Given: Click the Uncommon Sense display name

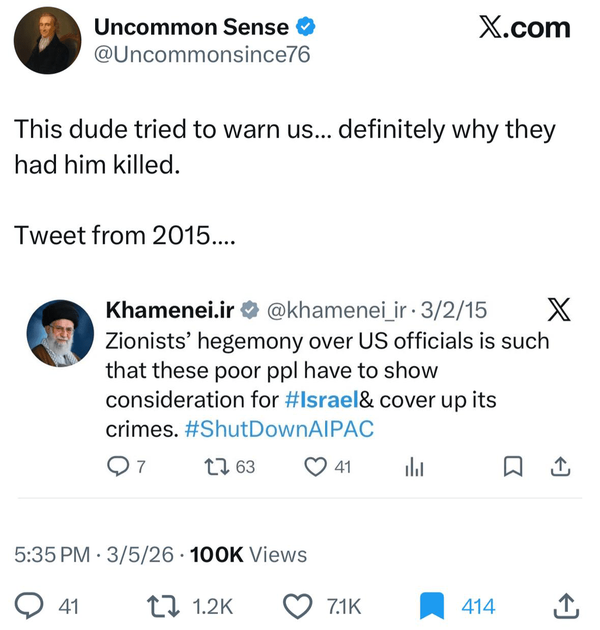Looking at the screenshot, I should tap(190, 27).
